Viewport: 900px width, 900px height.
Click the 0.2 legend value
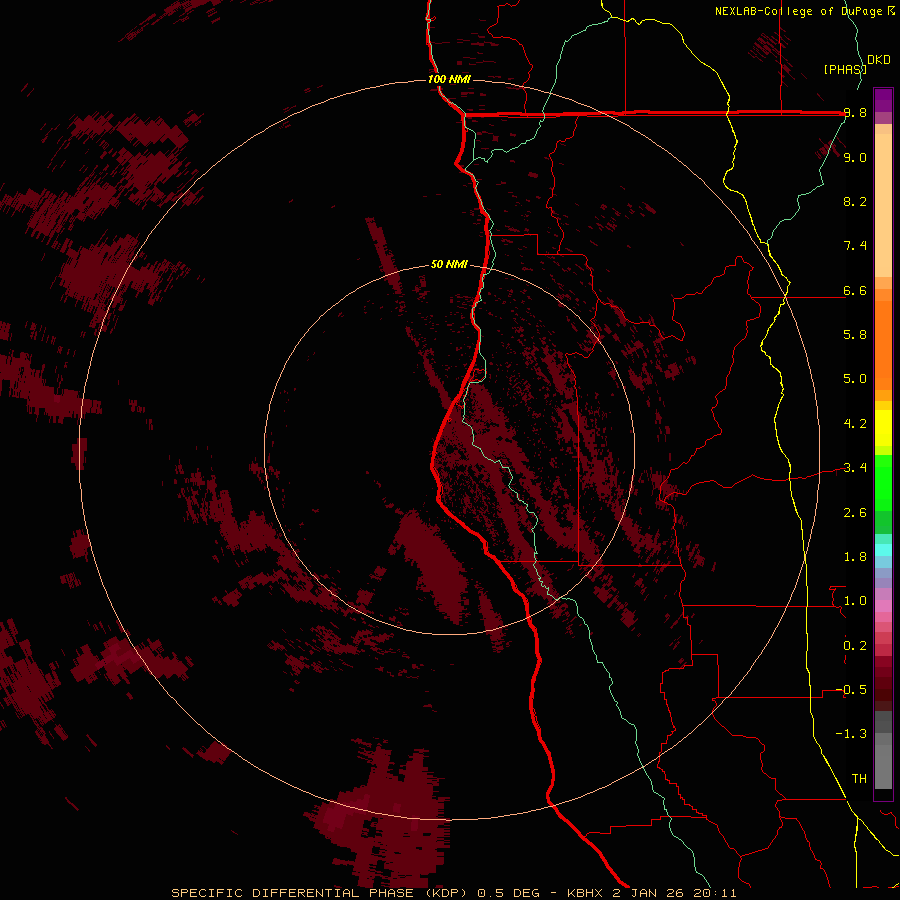[855, 646]
